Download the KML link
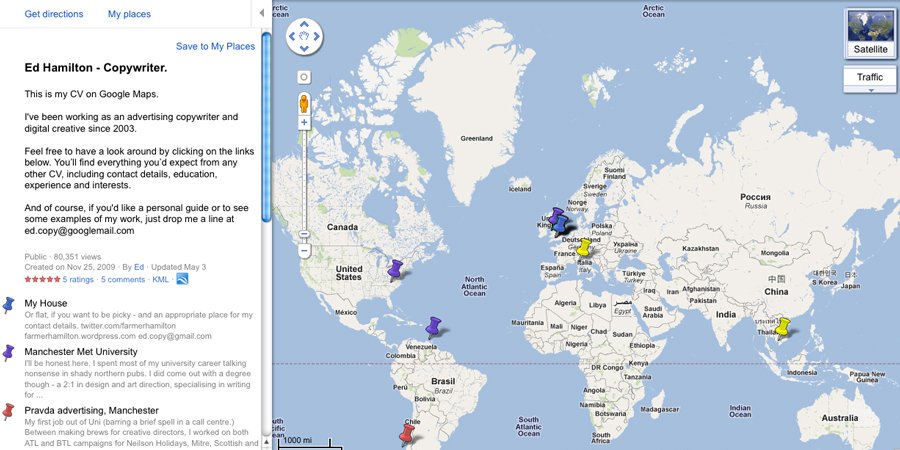The height and width of the screenshot is (450, 900). pos(160,280)
